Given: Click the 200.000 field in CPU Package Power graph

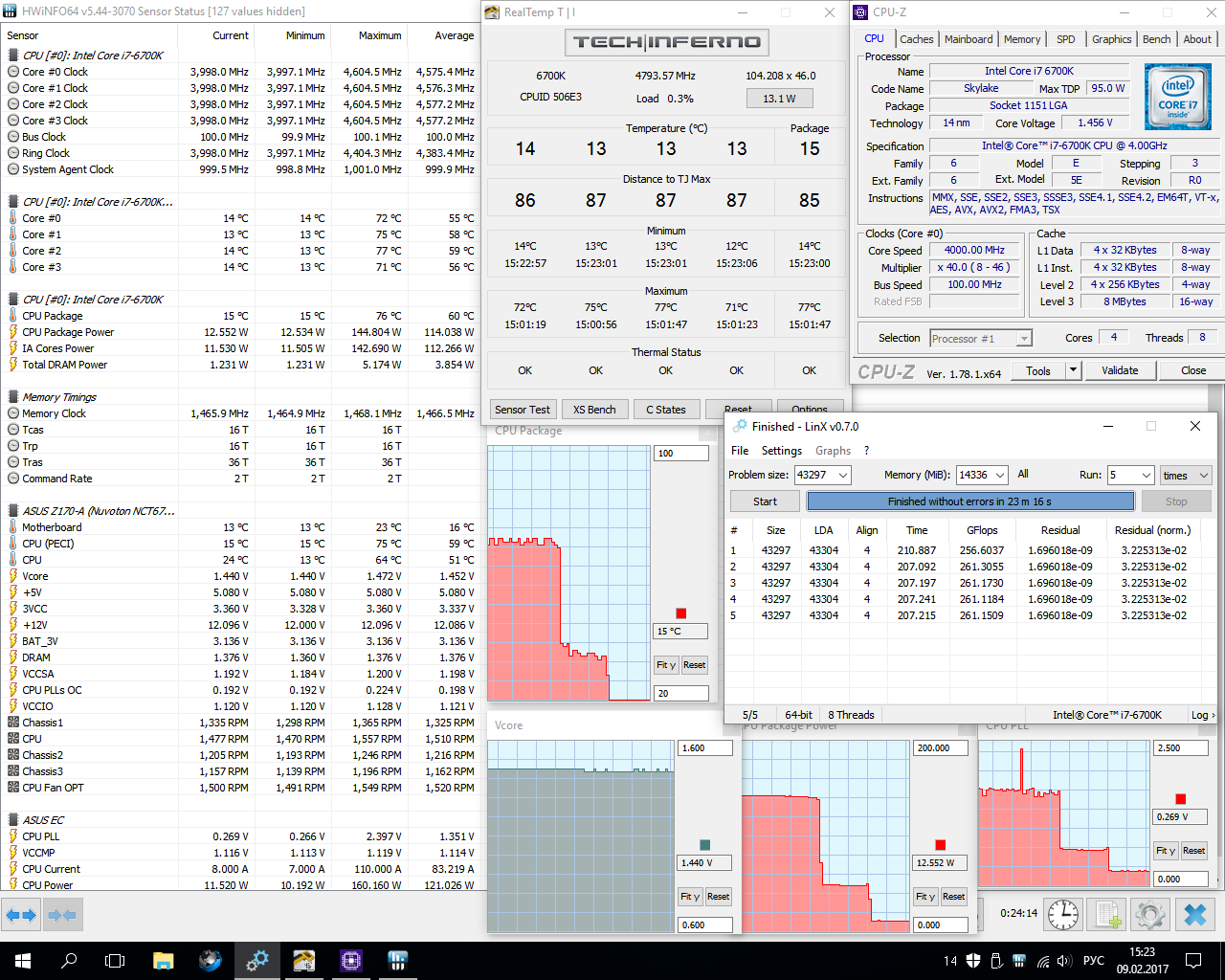Looking at the screenshot, I should point(941,748).
